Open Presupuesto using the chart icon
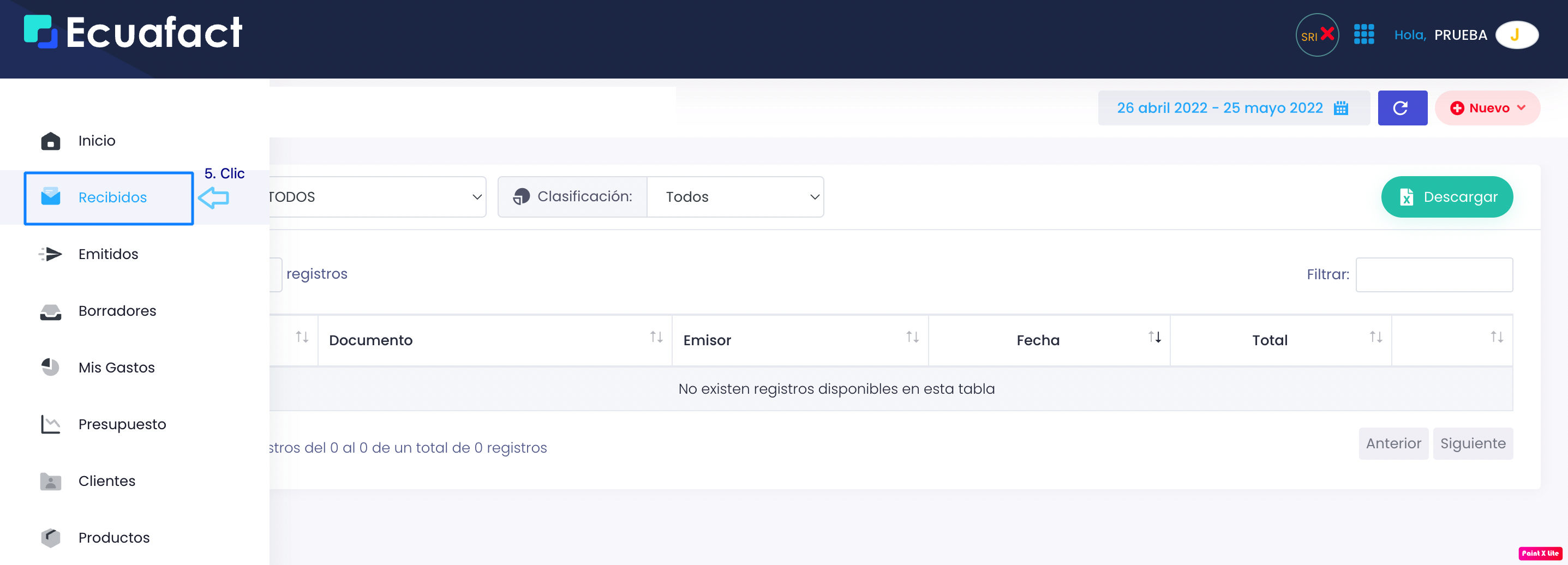The image size is (1568, 565). (x=51, y=424)
